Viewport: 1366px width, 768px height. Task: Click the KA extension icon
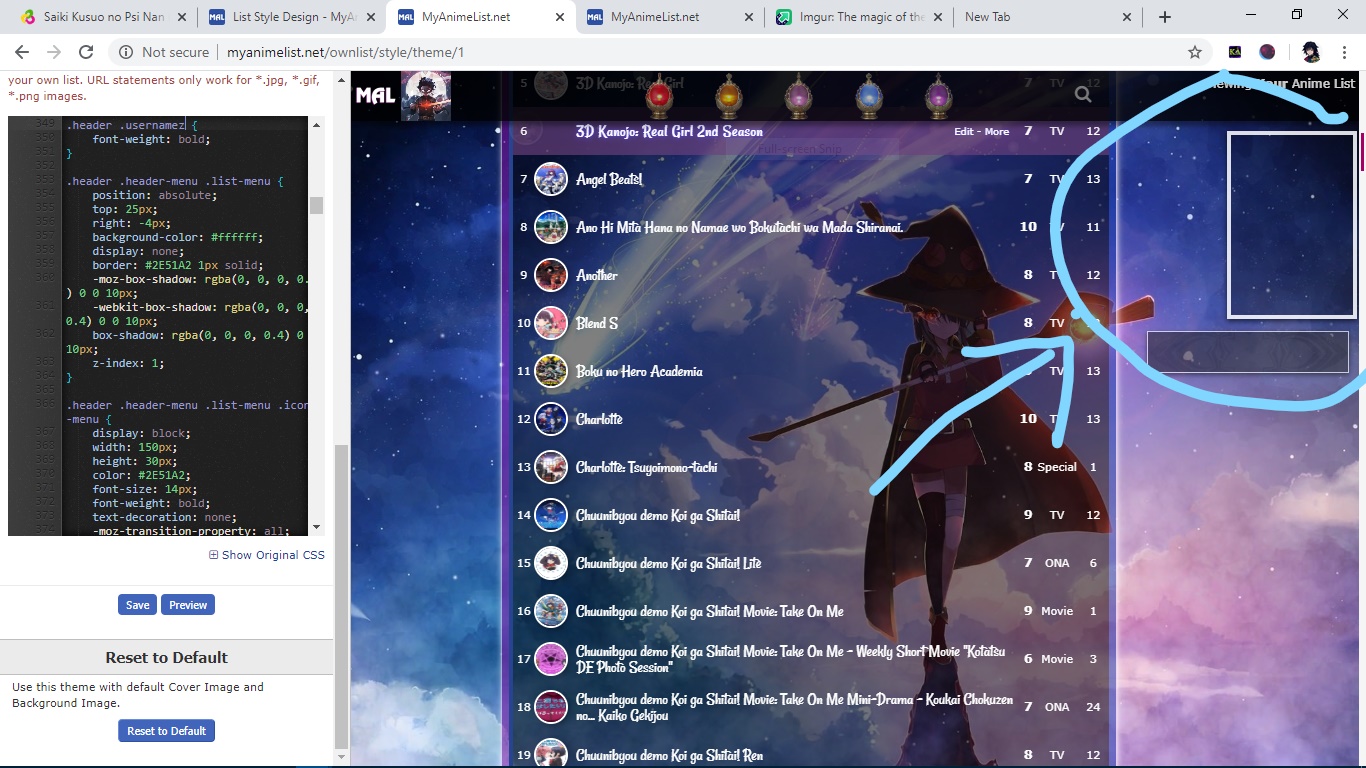point(1235,52)
